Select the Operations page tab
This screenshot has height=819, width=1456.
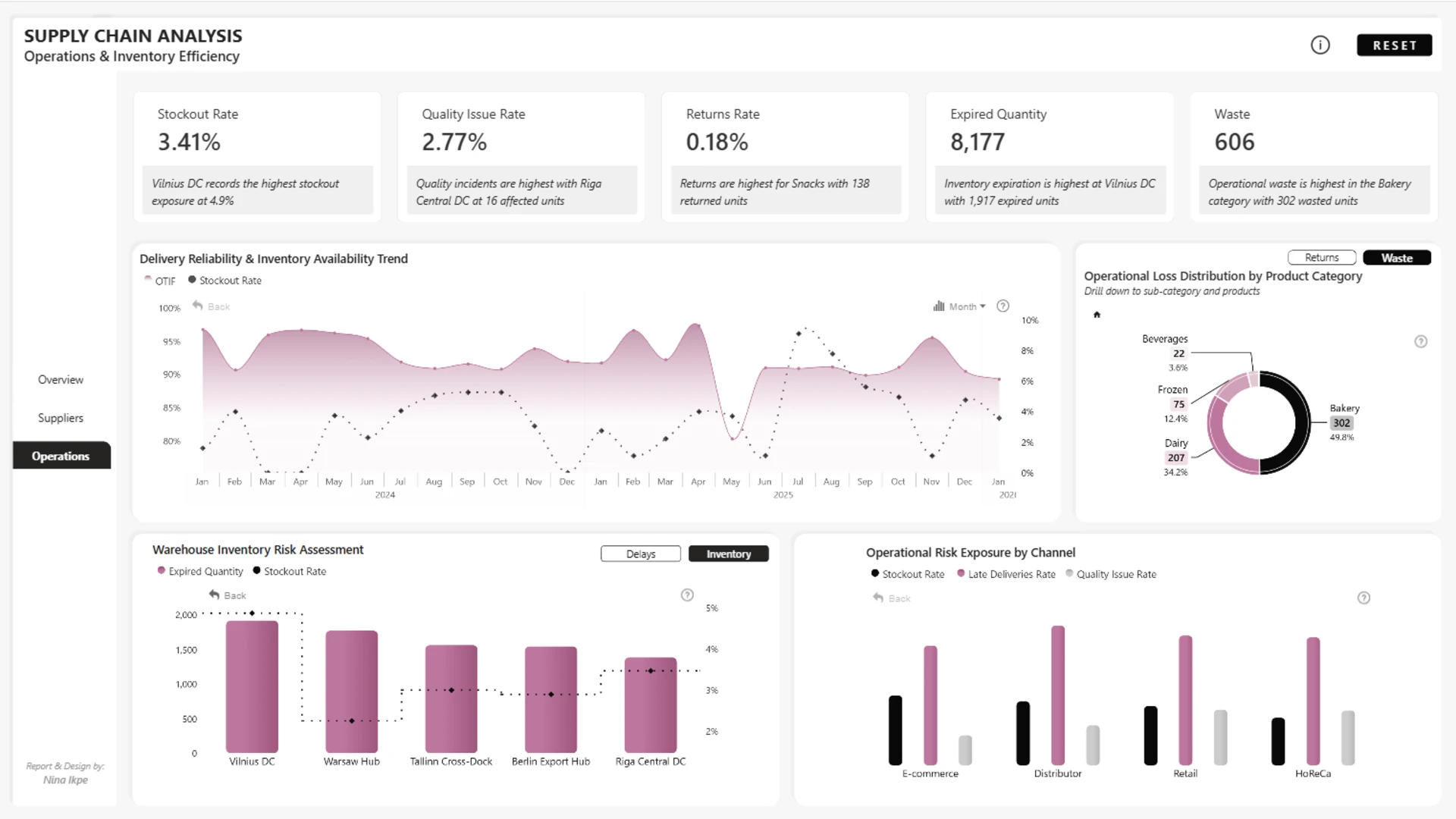(x=61, y=456)
